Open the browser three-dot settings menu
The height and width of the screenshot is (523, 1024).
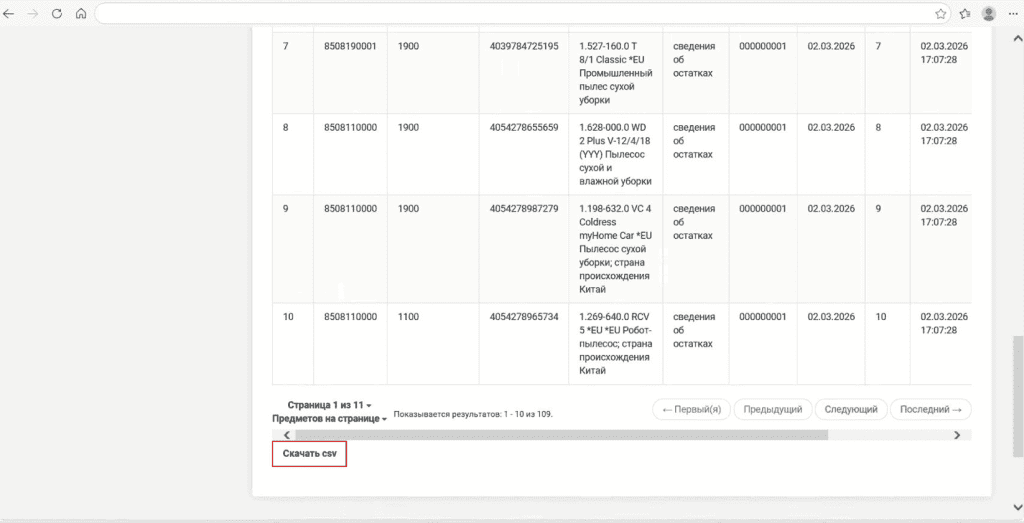[1012, 14]
